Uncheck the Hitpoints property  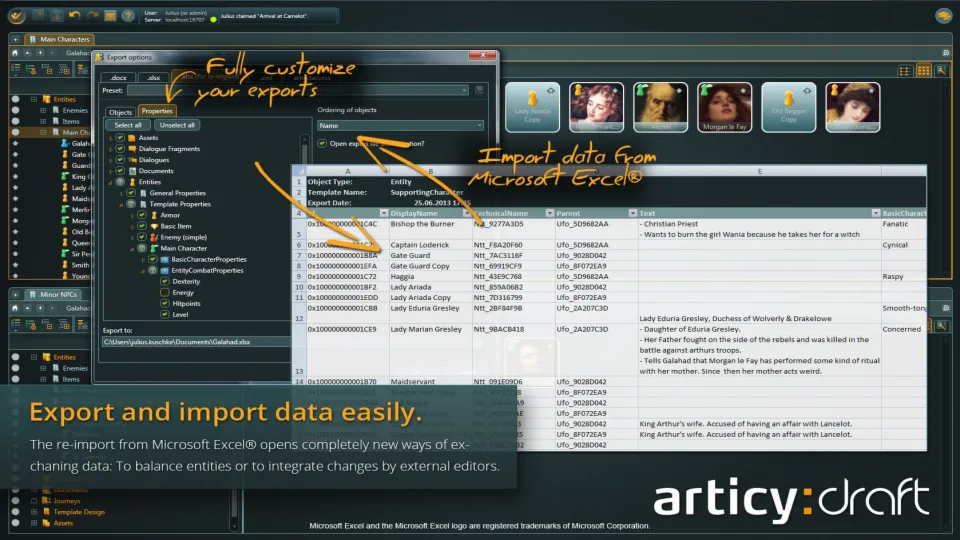(x=165, y=303)
